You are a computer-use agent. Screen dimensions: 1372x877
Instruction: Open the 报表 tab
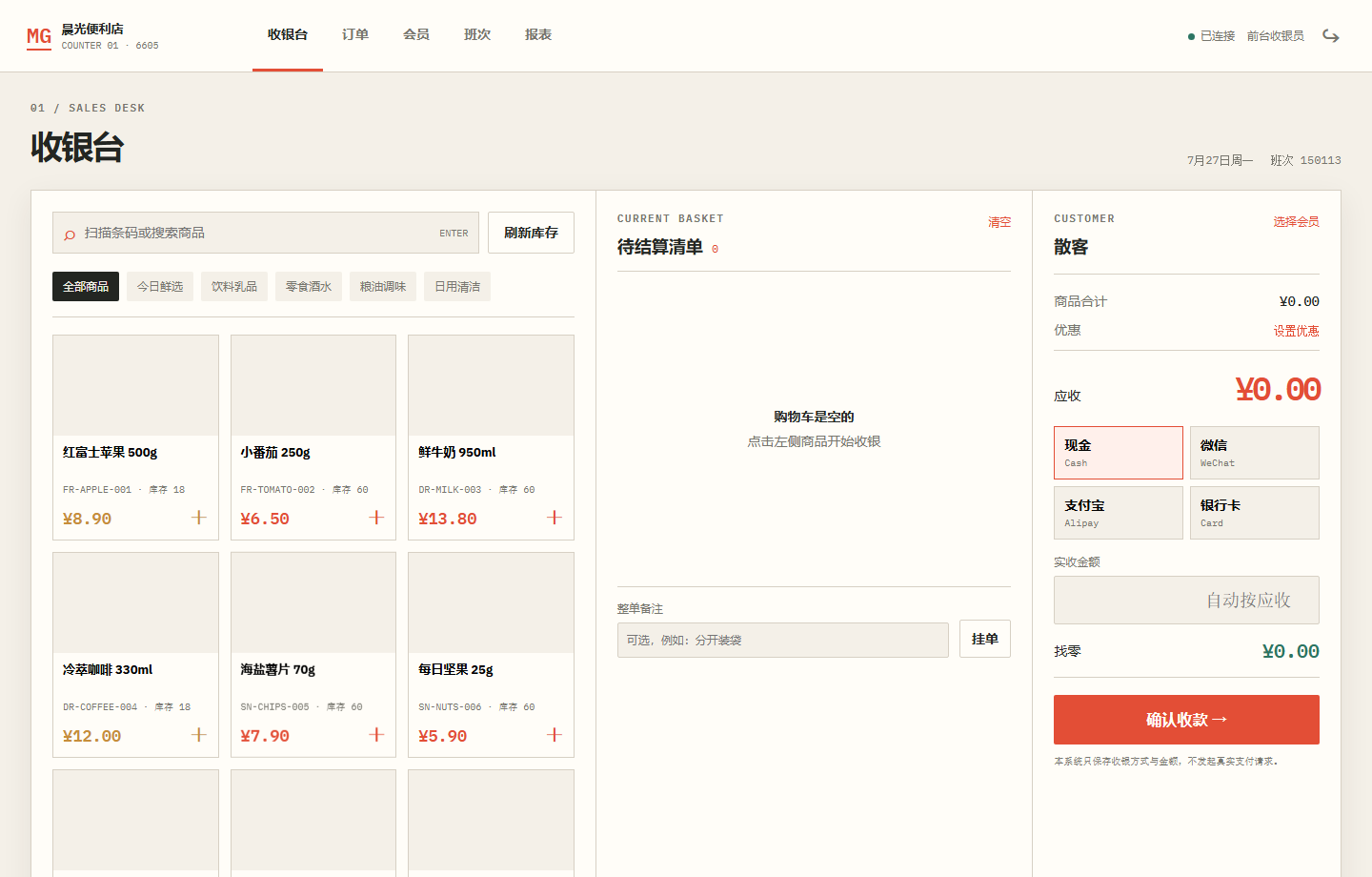538,35
